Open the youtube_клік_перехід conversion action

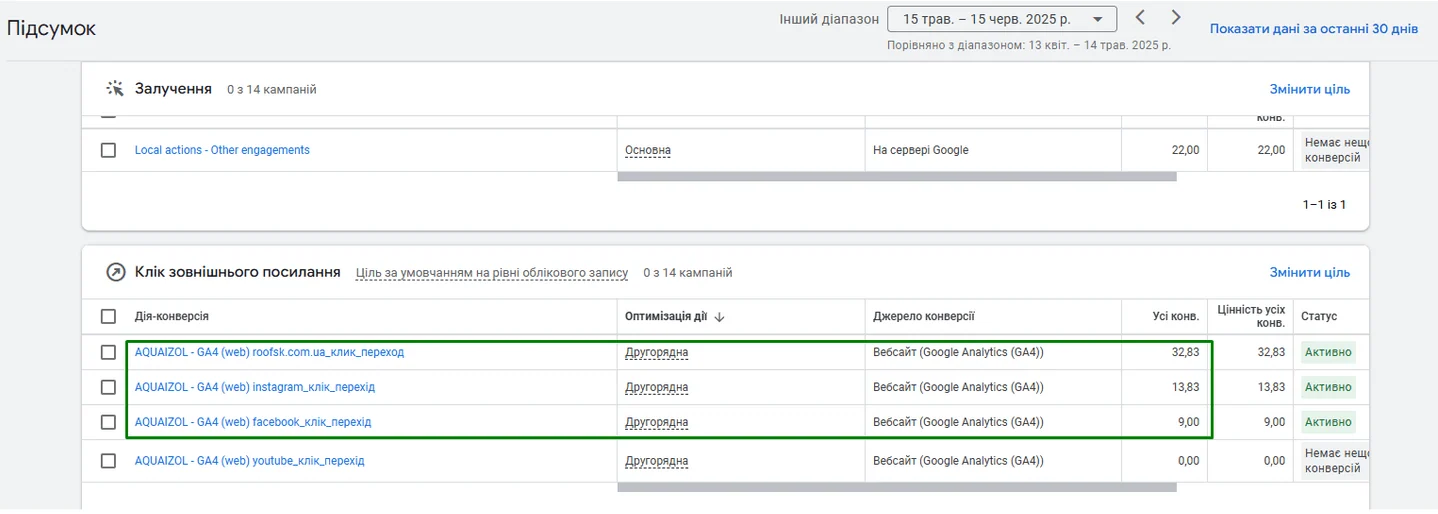tap(250, 461)
